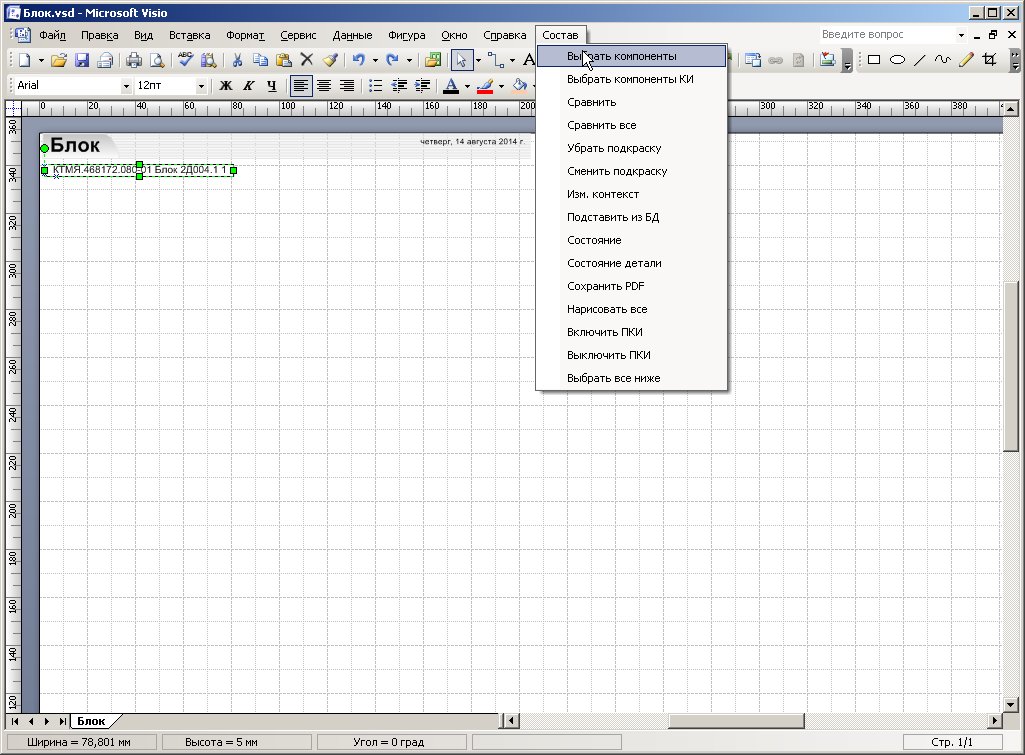The image size is (1025, 755).
Task: Switch to the Блок page tab
Action: (x=92, y=721)
